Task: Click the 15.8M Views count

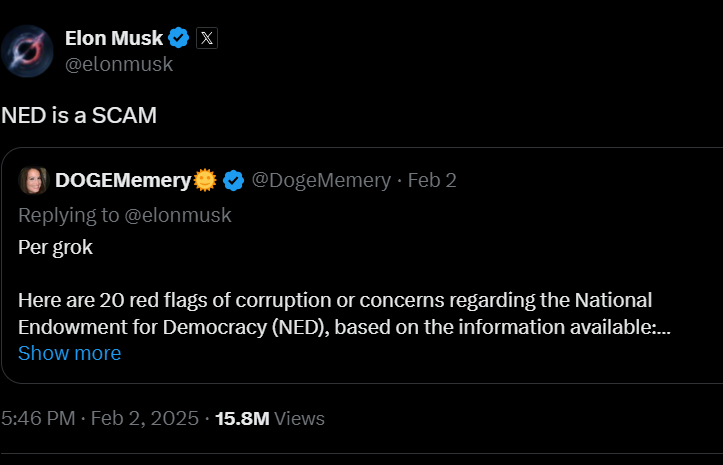Action: [x=271, y=419]
